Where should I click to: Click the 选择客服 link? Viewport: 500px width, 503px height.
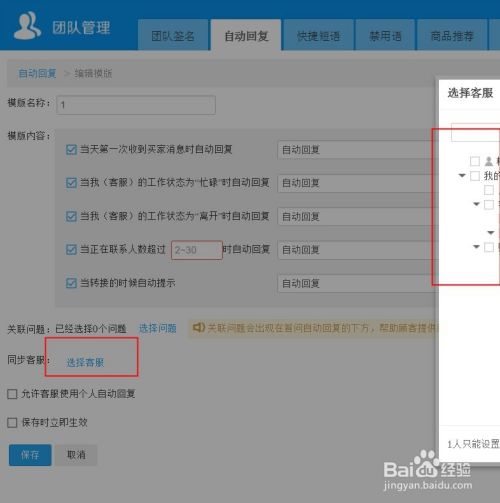[85, 362]
